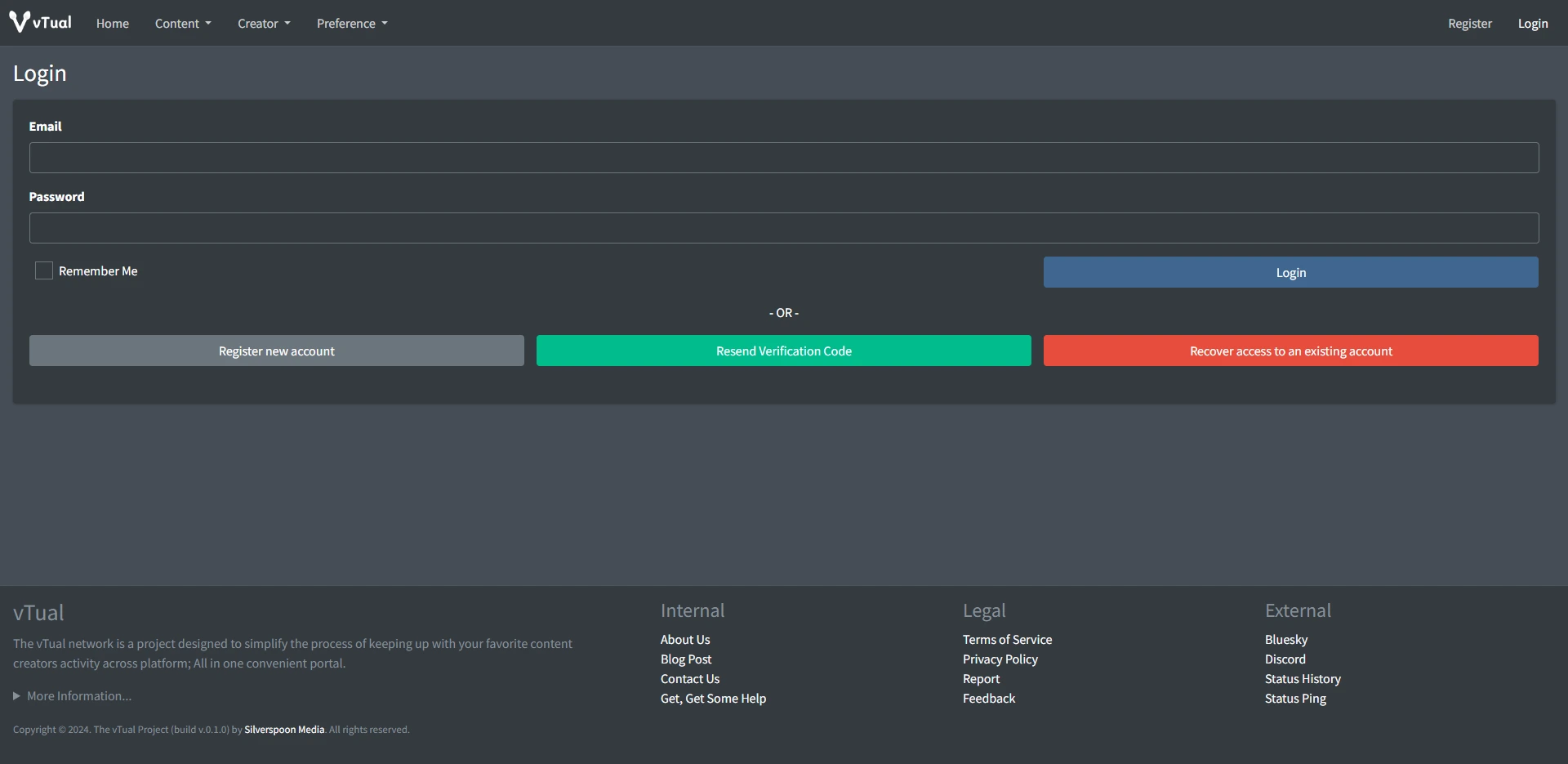This screenshot has height=764, width=1568.
Task: Open the Status History link
Action: tap(1303, 679)
